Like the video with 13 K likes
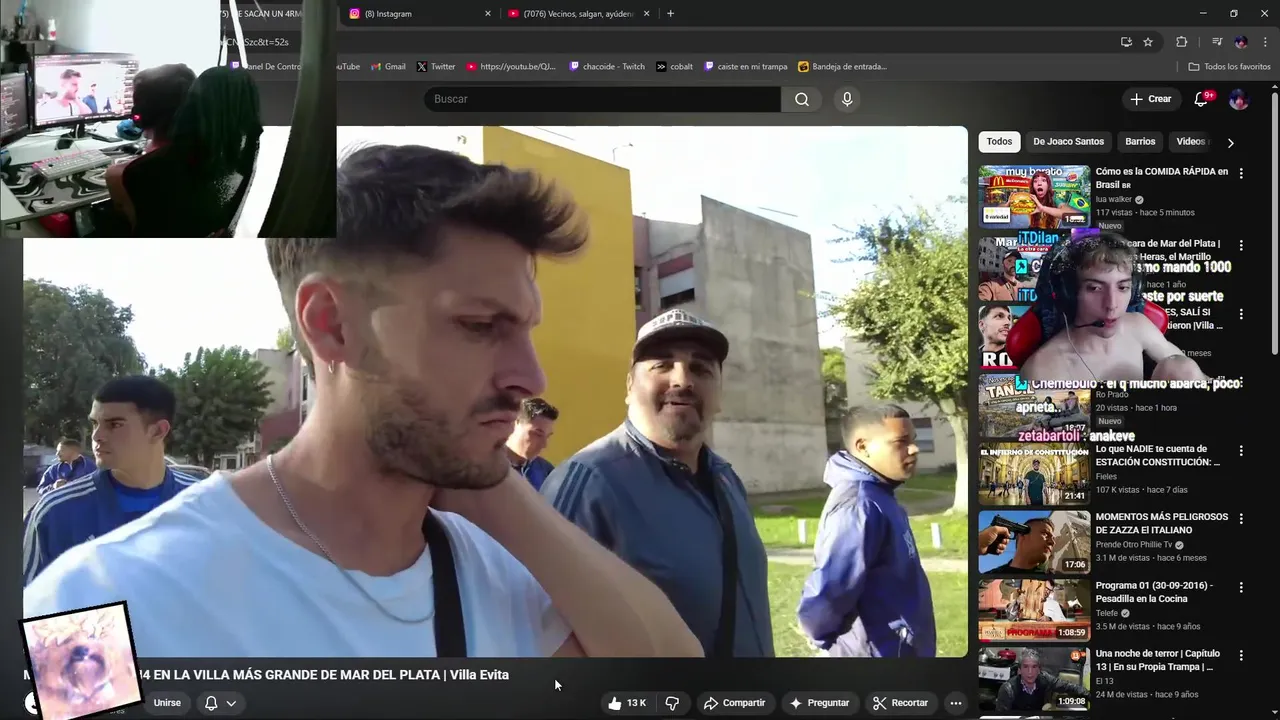The height and width of the screenshot is (720, 1280). click(626, 703)
